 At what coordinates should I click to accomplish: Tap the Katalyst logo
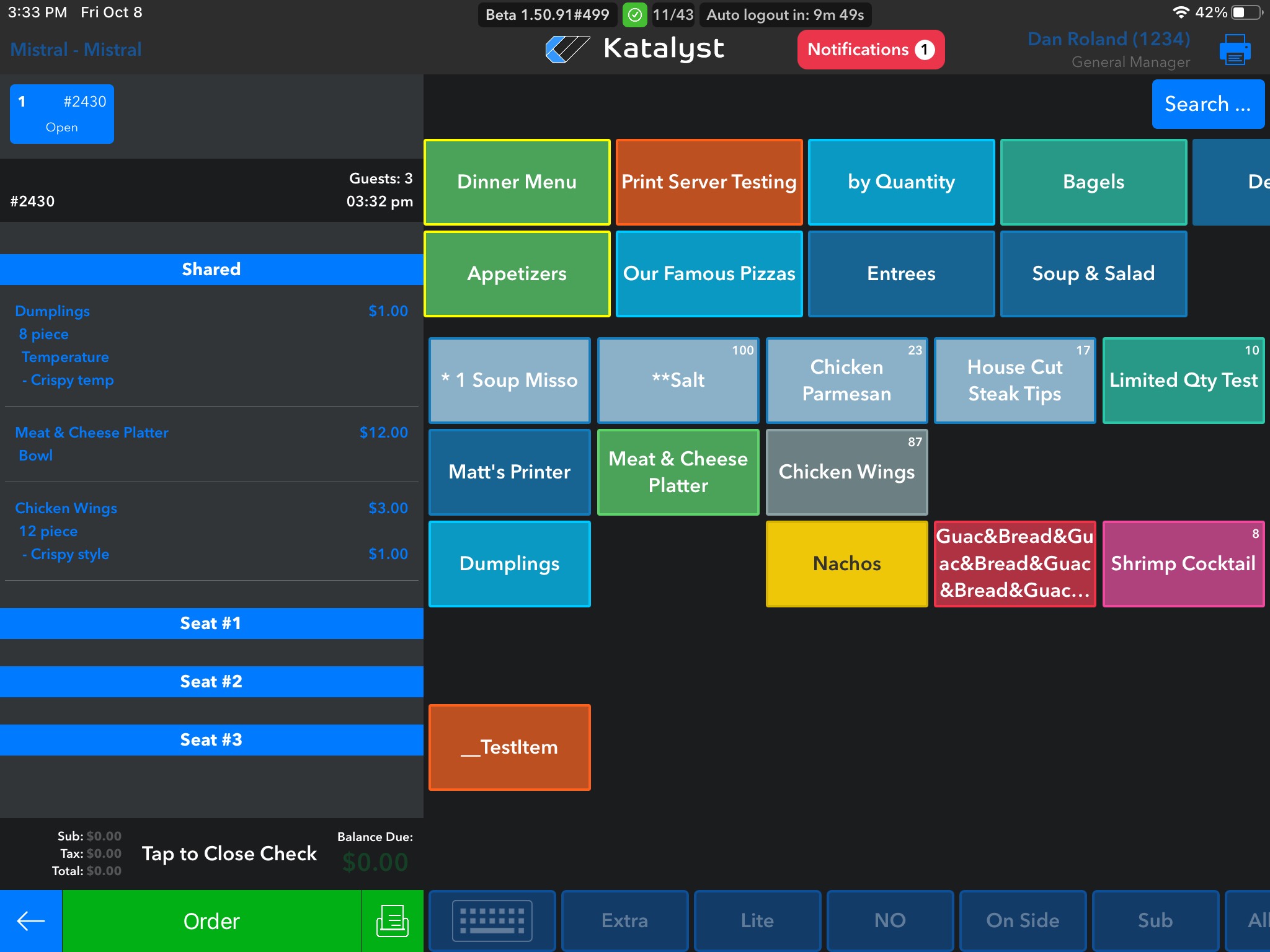634,49
